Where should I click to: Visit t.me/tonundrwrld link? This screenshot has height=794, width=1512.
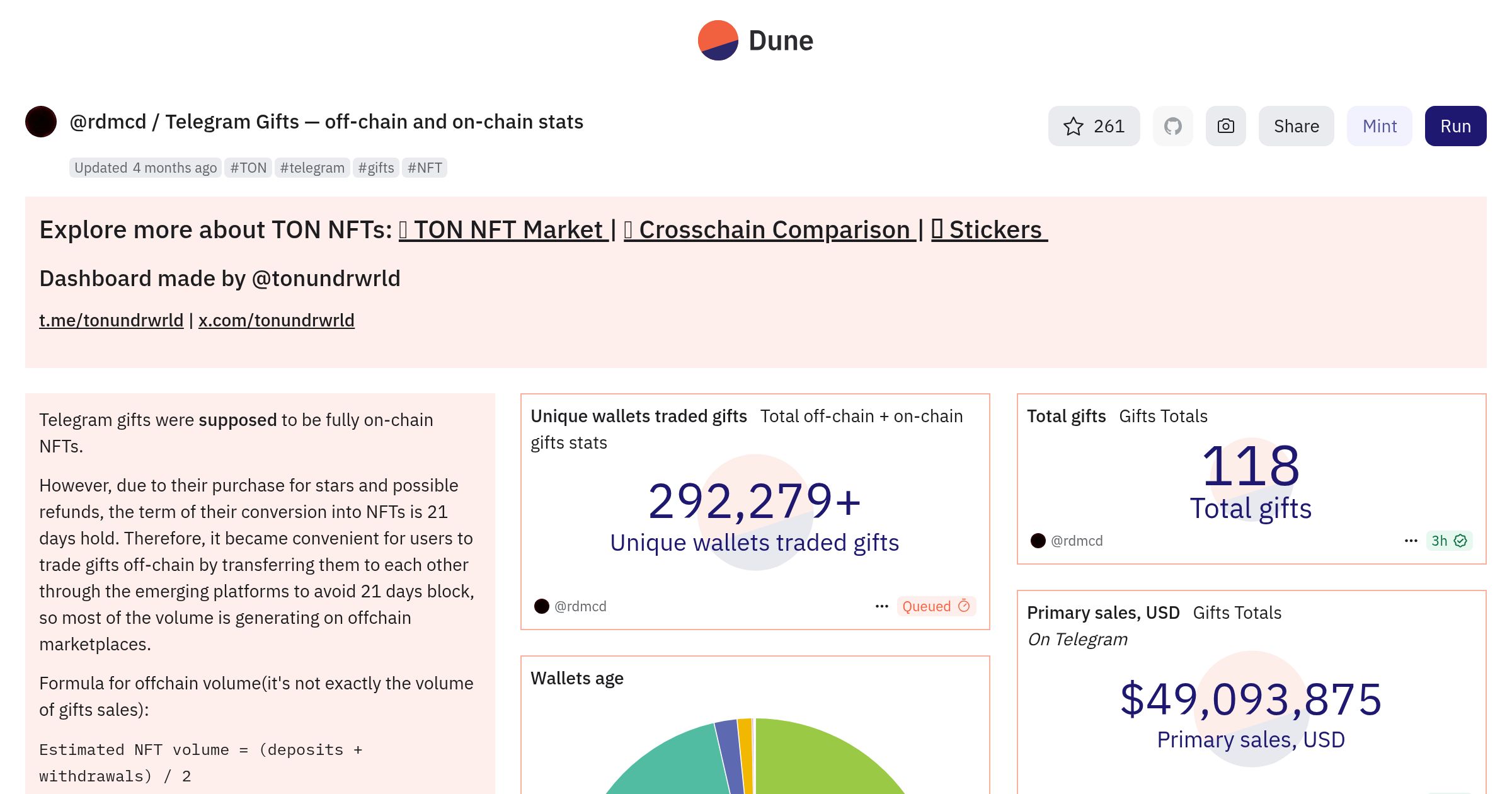click(x=111, y=320)
